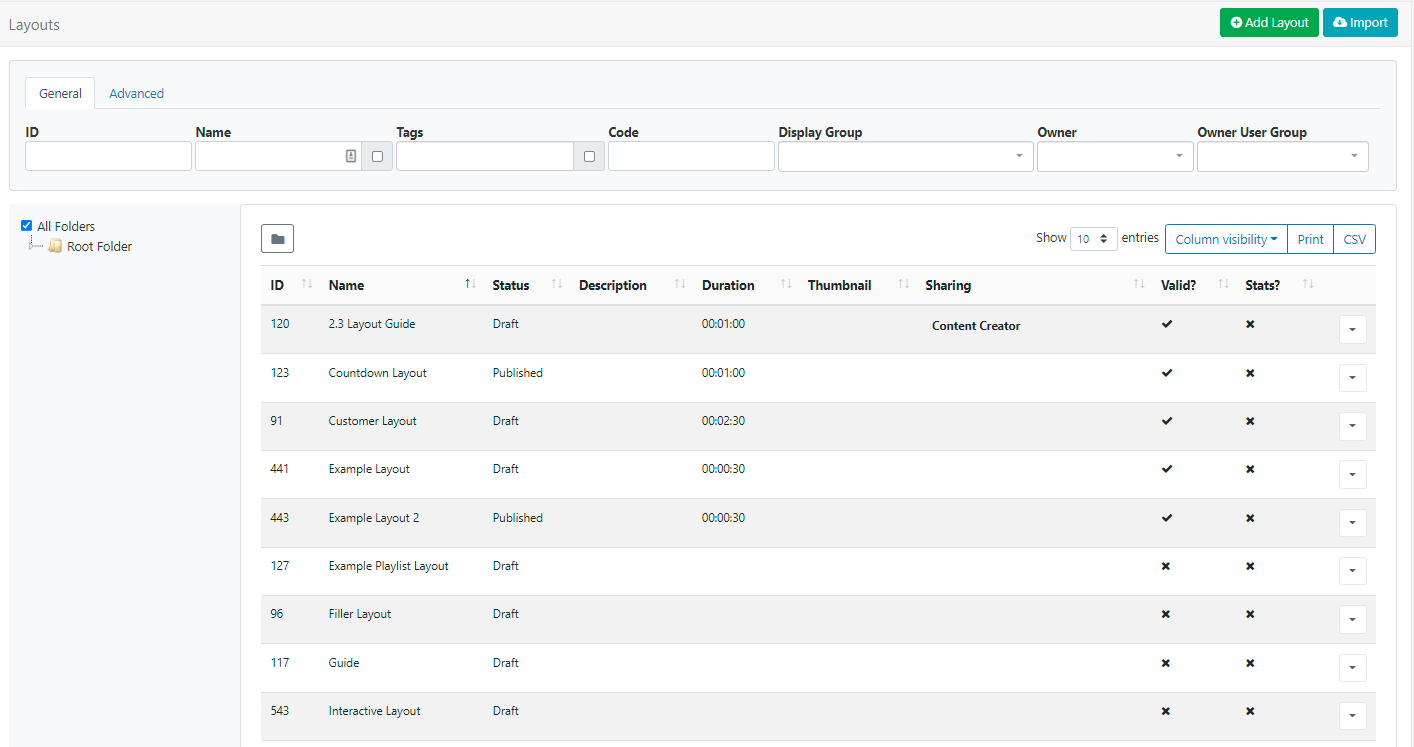1414x747 pixels.
Task: Switch to the Advanced tab
Action: point(136,93)
